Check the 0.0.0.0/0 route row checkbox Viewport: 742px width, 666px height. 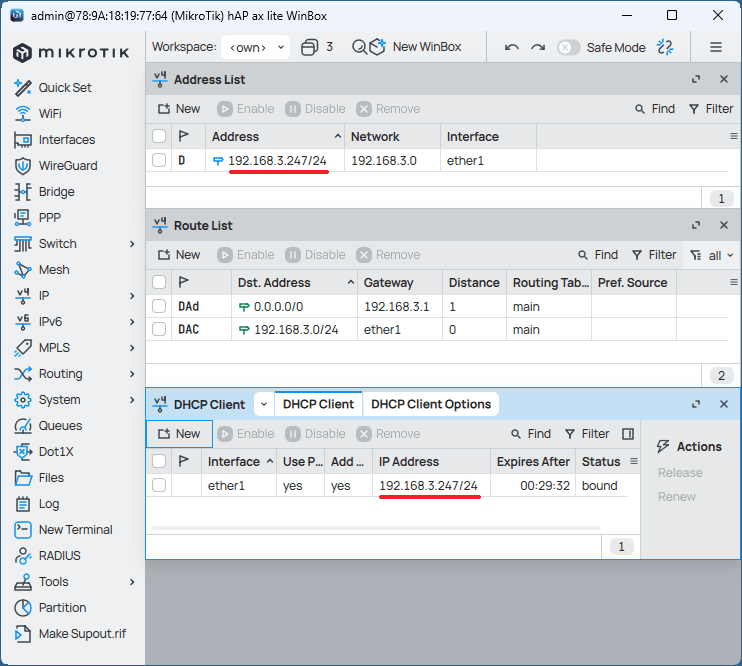coord(159,307)
